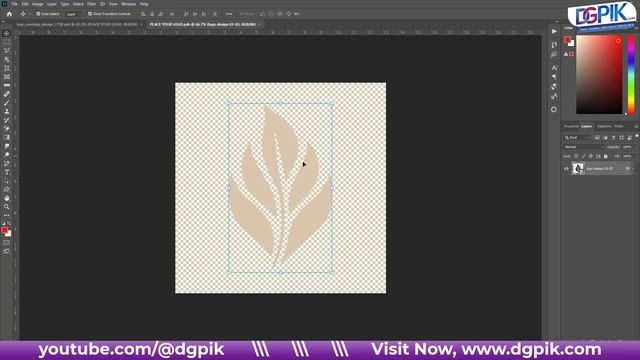
Task: Toggle Show Transform Controls checkbox
Action: pos(90,14)
